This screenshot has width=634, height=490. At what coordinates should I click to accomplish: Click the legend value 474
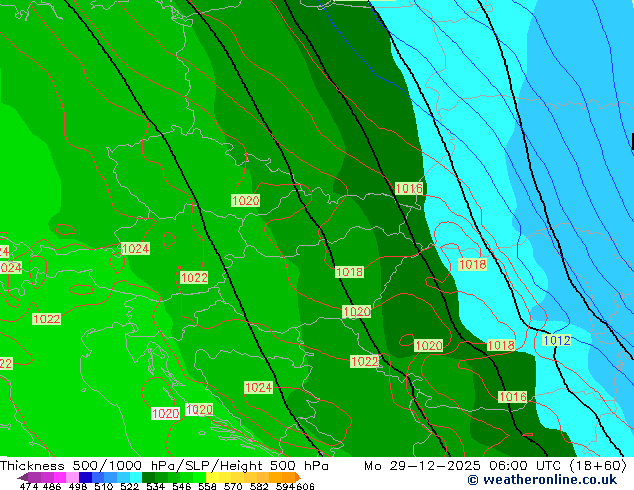[29, 486]
